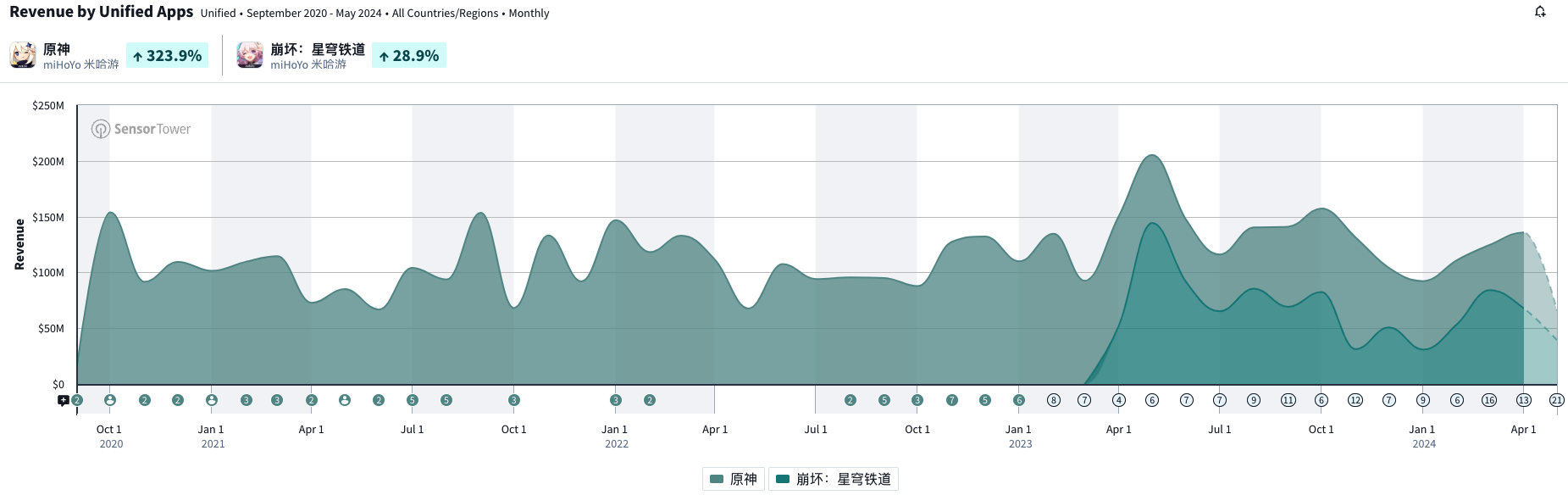Open event marker 21 at chart end
Screen dimensions: 1568x495
point(1557,400)
